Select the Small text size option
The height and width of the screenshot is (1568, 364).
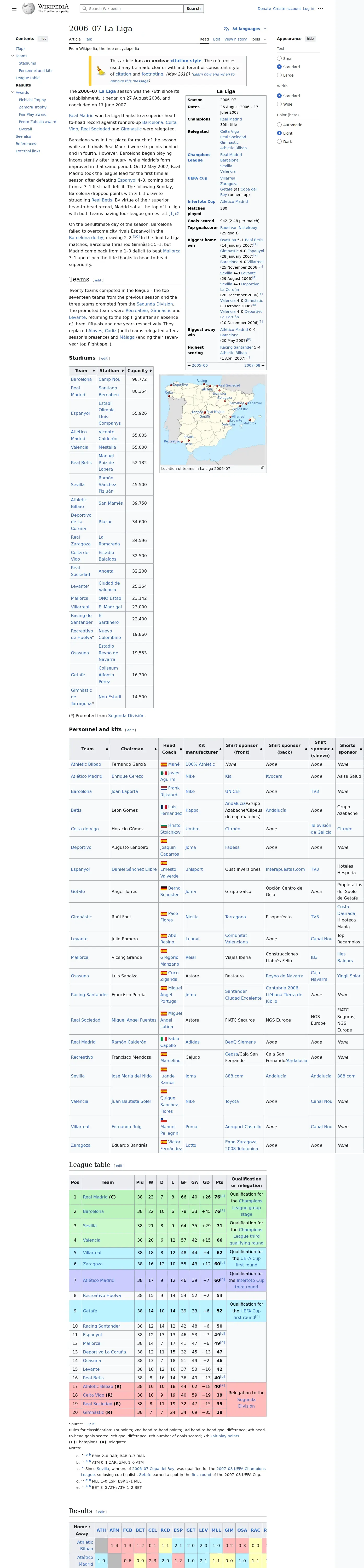[x=279, y=59]
